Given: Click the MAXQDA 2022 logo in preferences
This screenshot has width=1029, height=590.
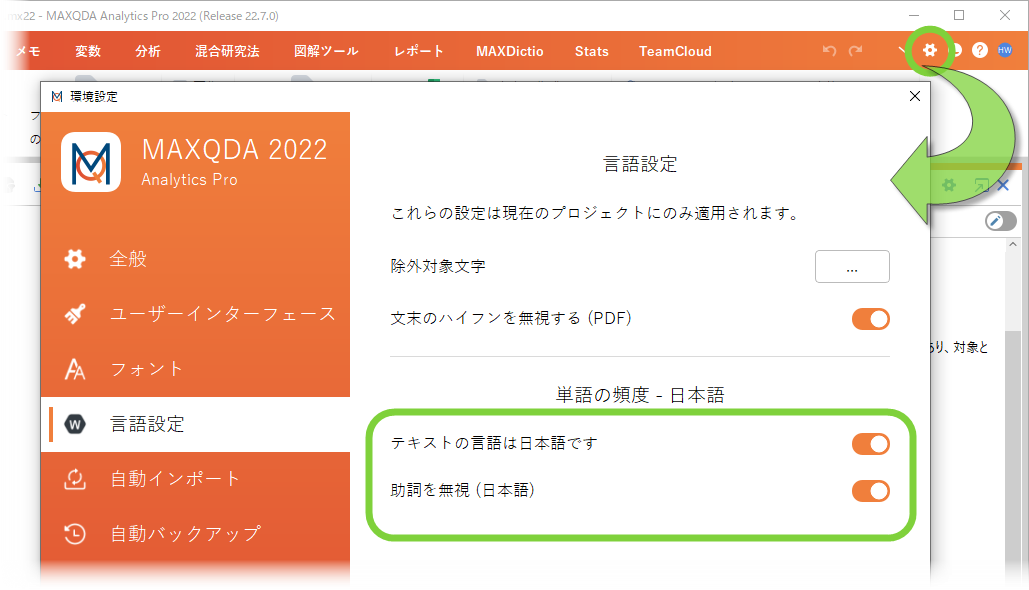Looking at the screenshot, I should (91, 162).
